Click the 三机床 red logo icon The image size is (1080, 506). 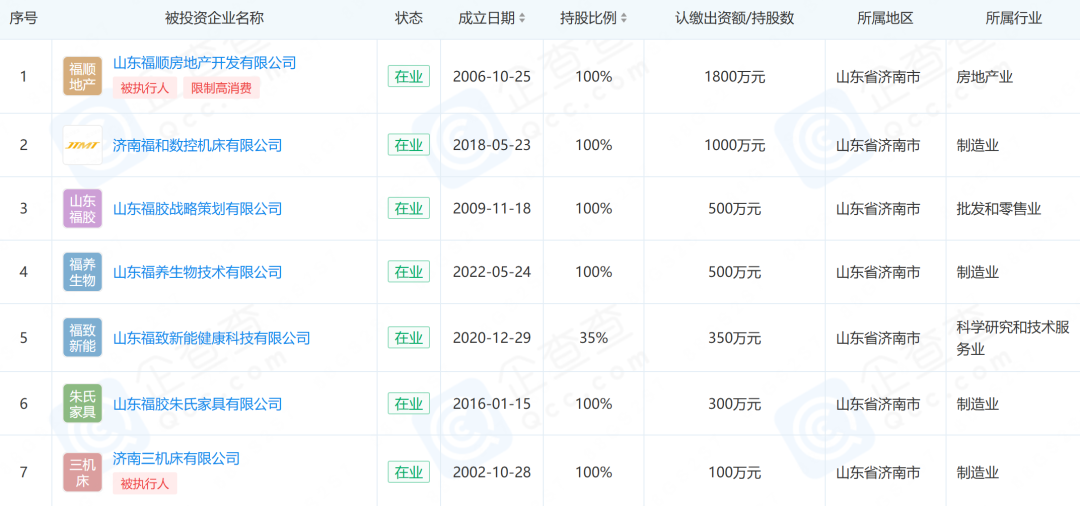click(83, 472)
